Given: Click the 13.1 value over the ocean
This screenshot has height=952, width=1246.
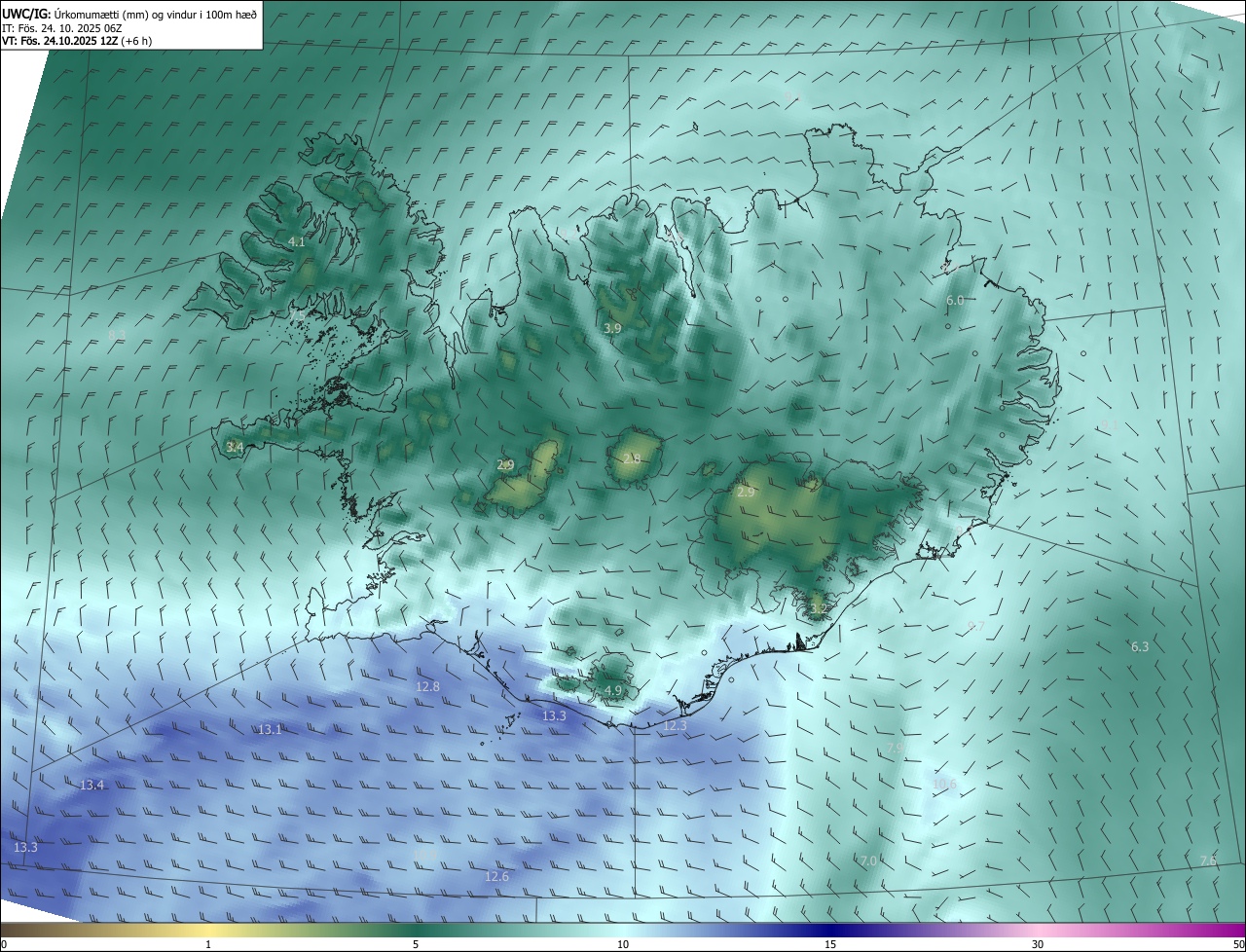Looking at the screenshot, I should [270, 729].
